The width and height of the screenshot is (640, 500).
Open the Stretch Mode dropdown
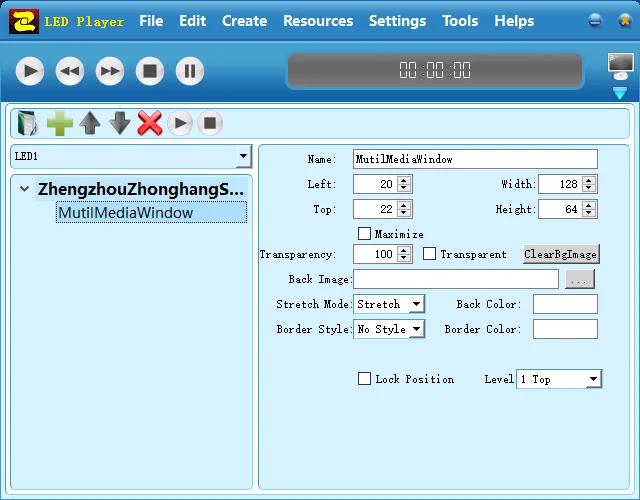pos(417,304)
